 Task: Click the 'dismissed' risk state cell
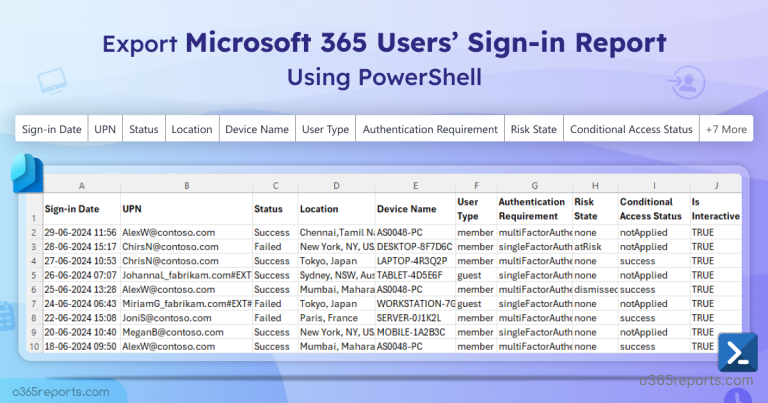click(x=595, y=289)
